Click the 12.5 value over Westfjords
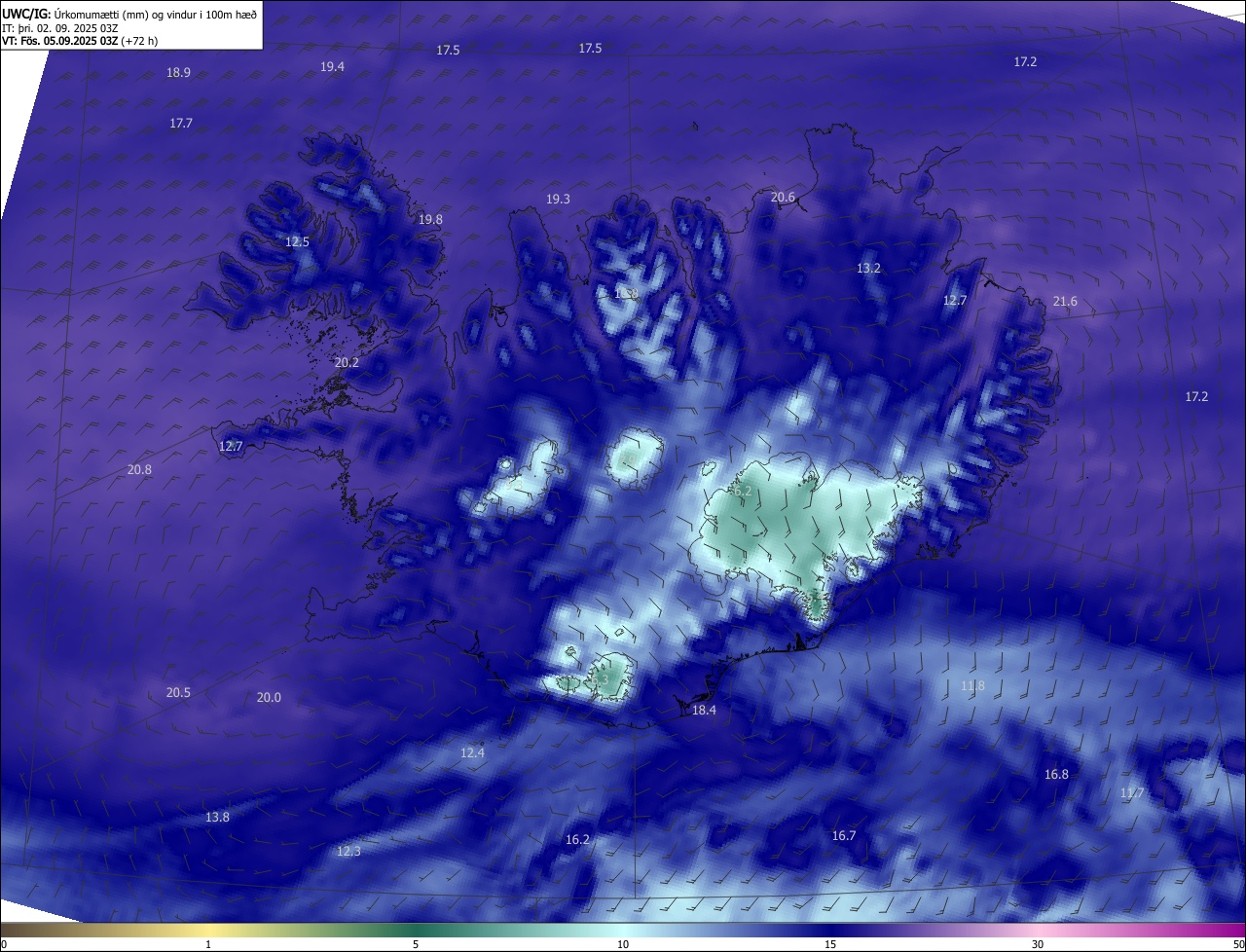This screenshot has width=1246, height=952. point(297,241)
